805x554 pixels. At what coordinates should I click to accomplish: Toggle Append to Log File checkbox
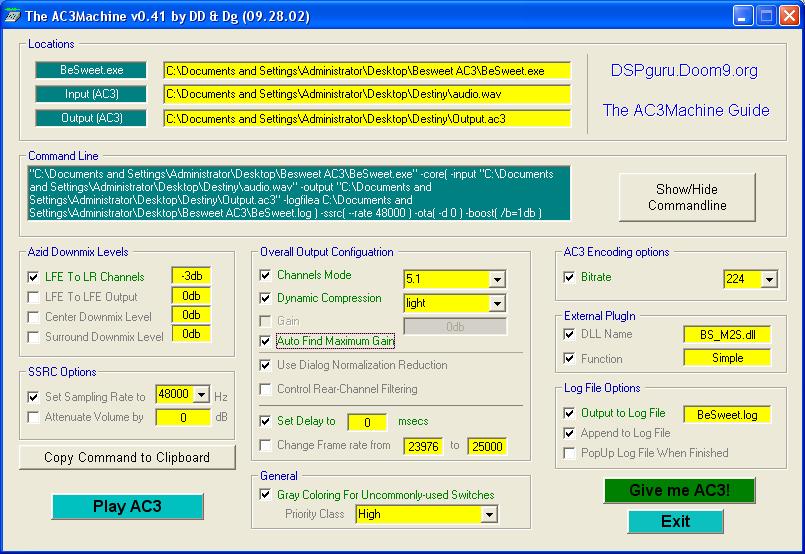(x=569, y=433)
